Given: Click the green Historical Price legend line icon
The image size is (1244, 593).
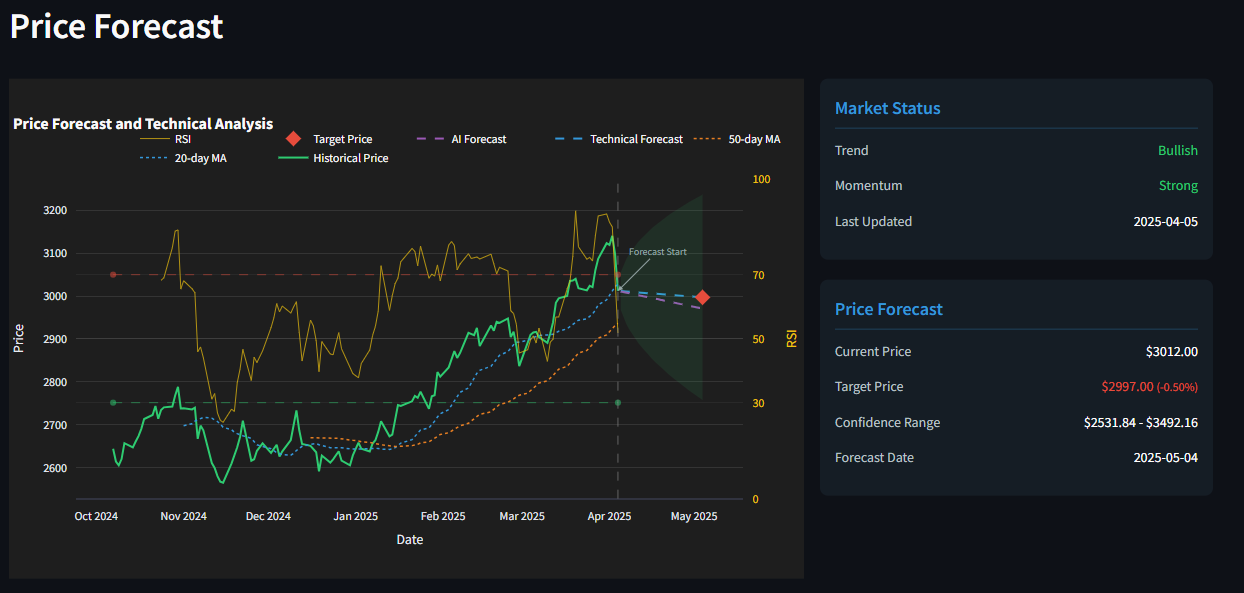Looking at the screenshot, I should 295,157.
